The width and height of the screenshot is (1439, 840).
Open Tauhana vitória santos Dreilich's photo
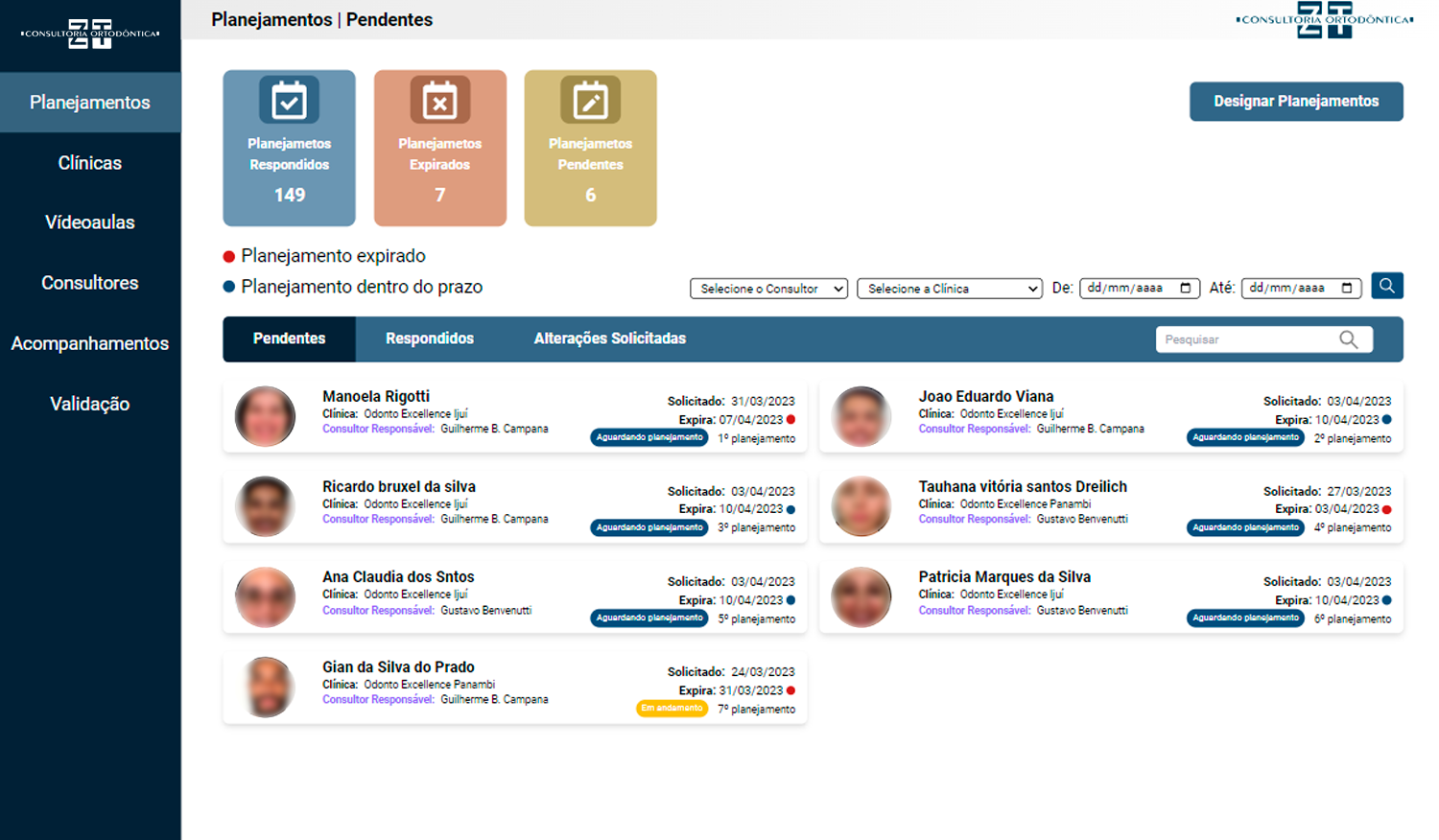[x=861, y=505]
